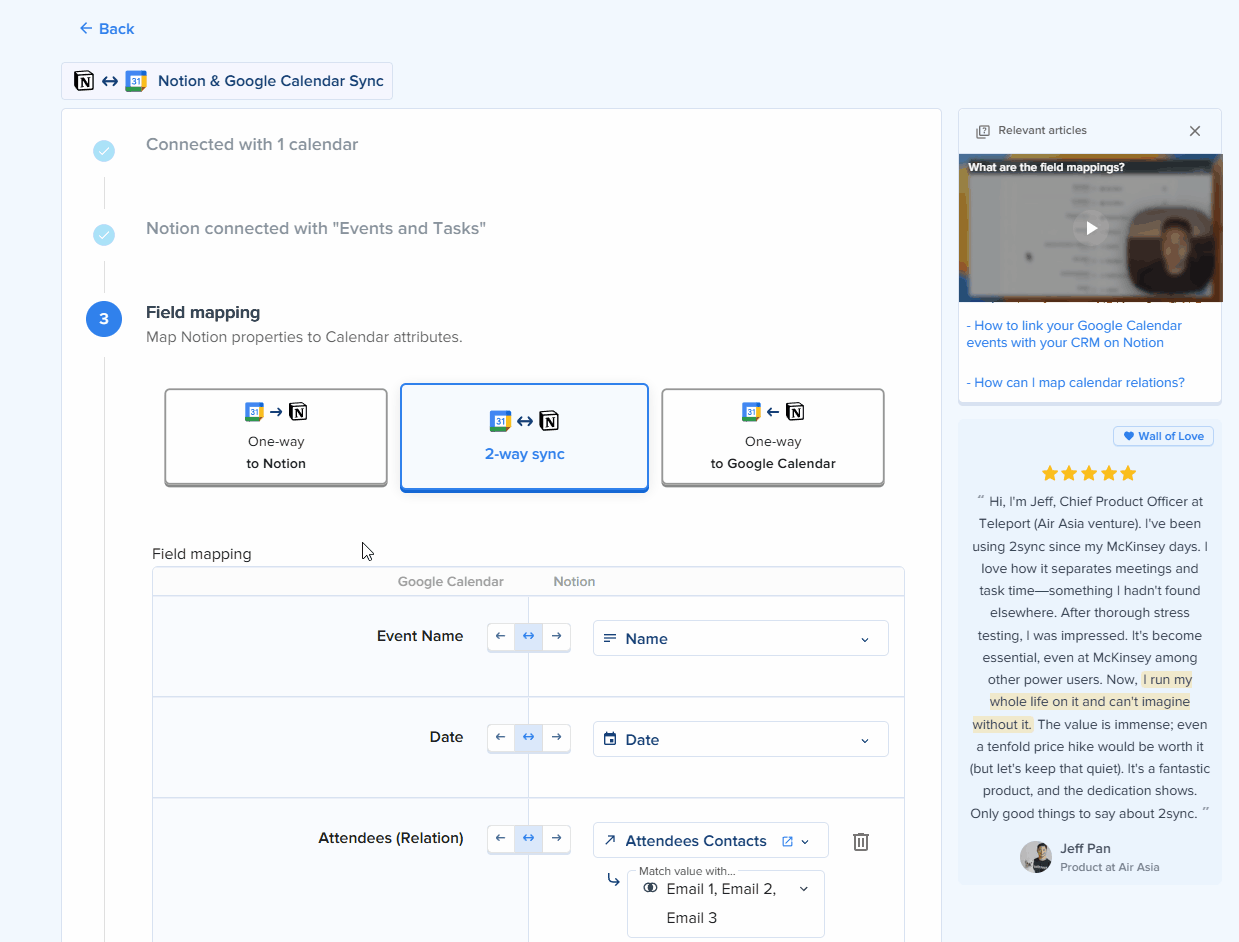1239x942 pixels.
Task: Set Date direction to two-way arrow
Action: click(529, 738)
